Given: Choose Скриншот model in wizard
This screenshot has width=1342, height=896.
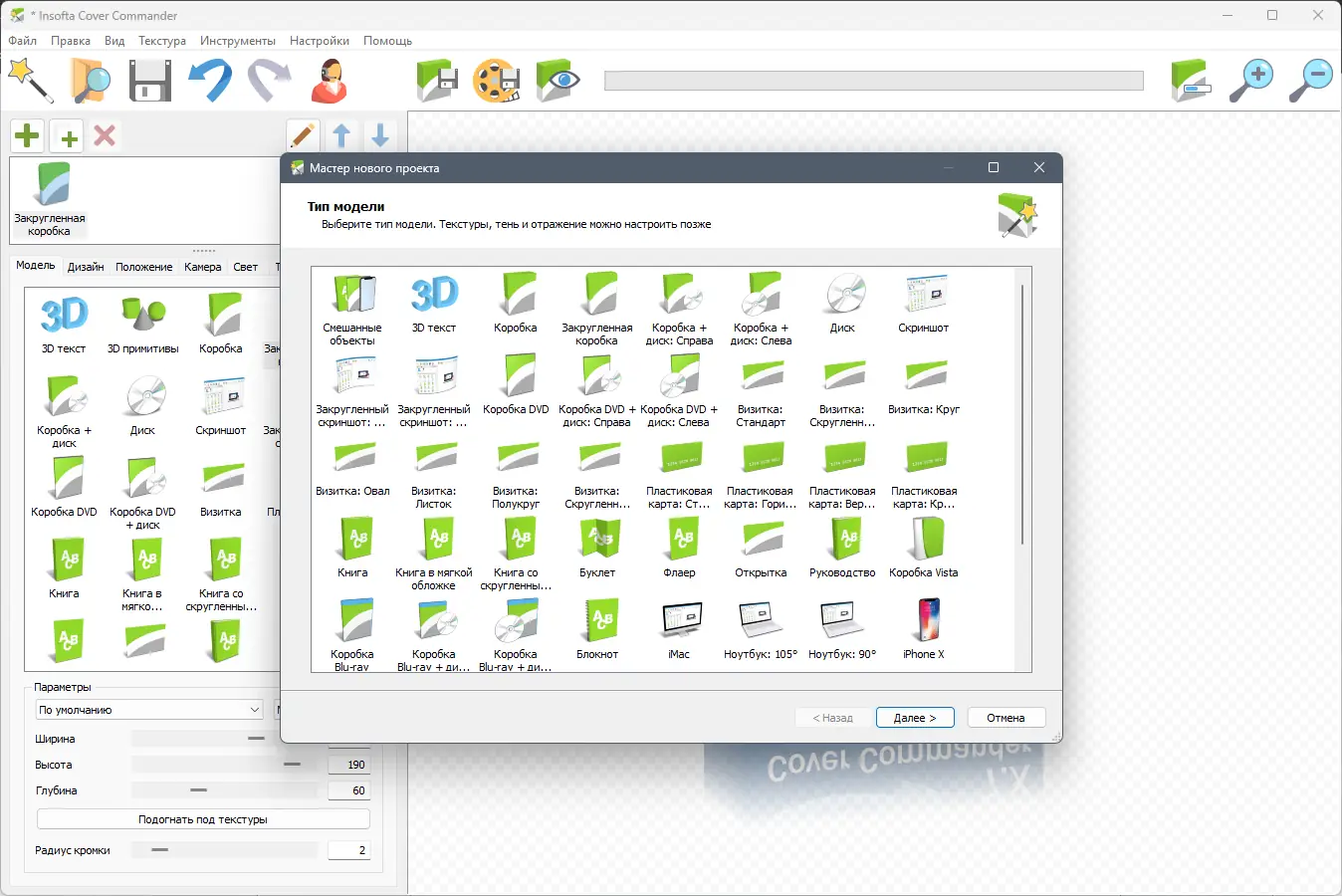Looking at the screenshot, I should (x=924, y=303).
